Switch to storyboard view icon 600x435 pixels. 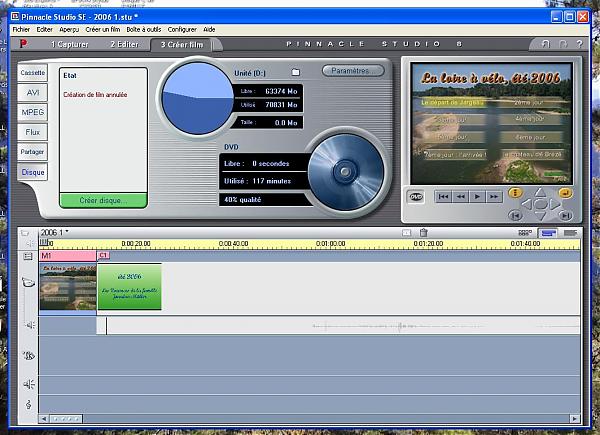[525, 233]
